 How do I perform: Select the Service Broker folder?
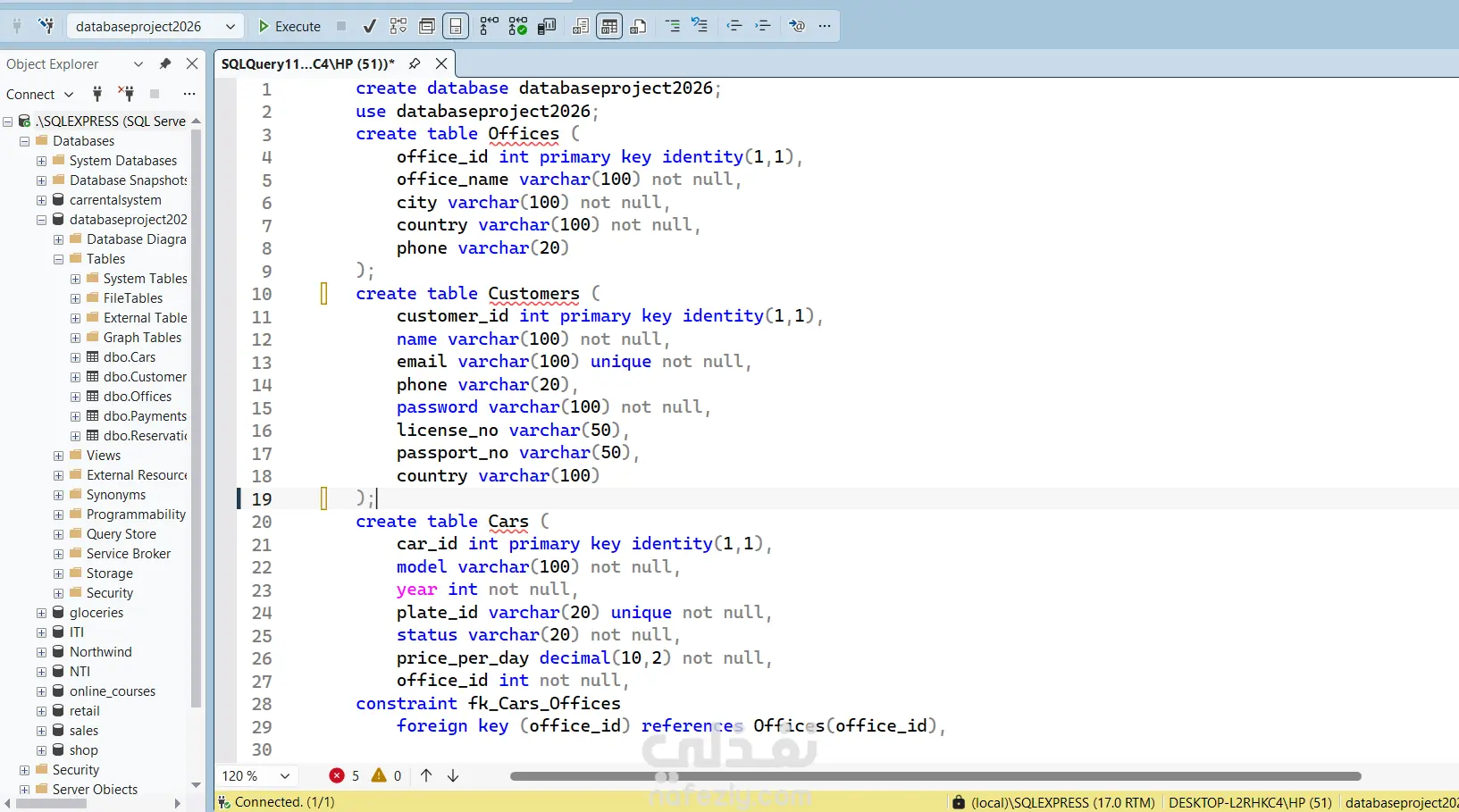tap(128, 554)
